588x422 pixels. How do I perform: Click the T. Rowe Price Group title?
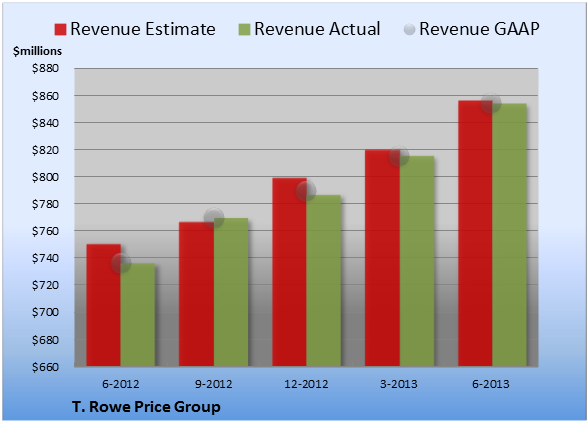click(146, 407)
